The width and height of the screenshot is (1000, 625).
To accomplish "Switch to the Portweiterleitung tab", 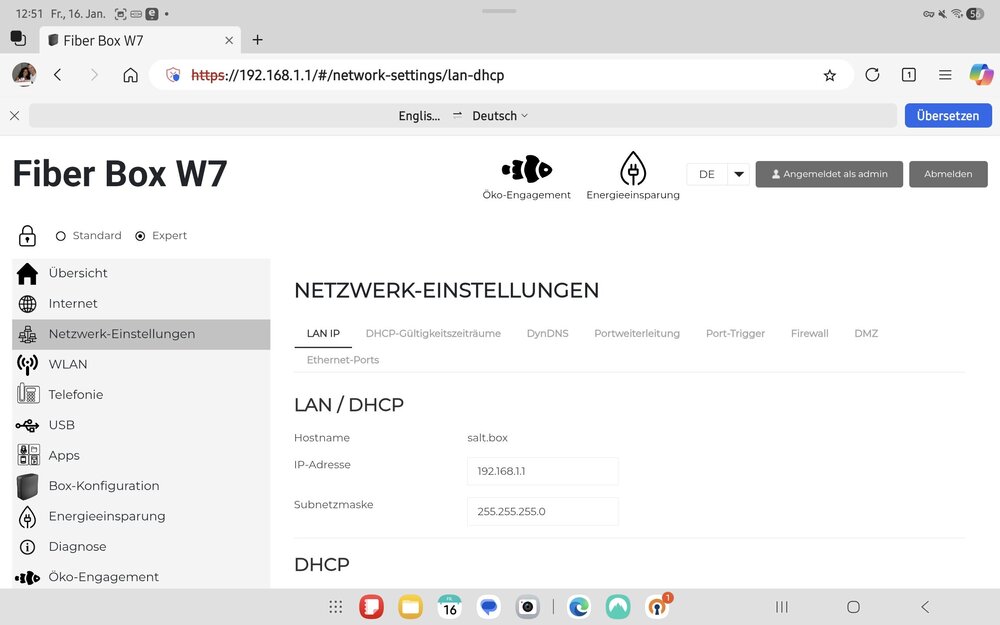I will click(x=636, y=334).
